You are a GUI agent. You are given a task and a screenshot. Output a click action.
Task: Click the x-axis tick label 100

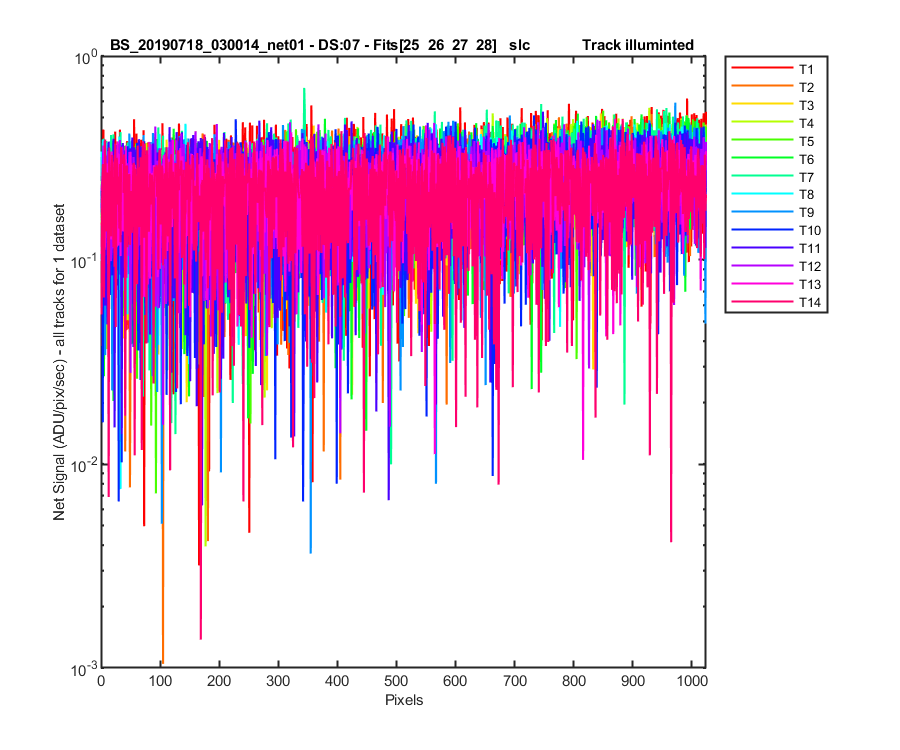160,681
